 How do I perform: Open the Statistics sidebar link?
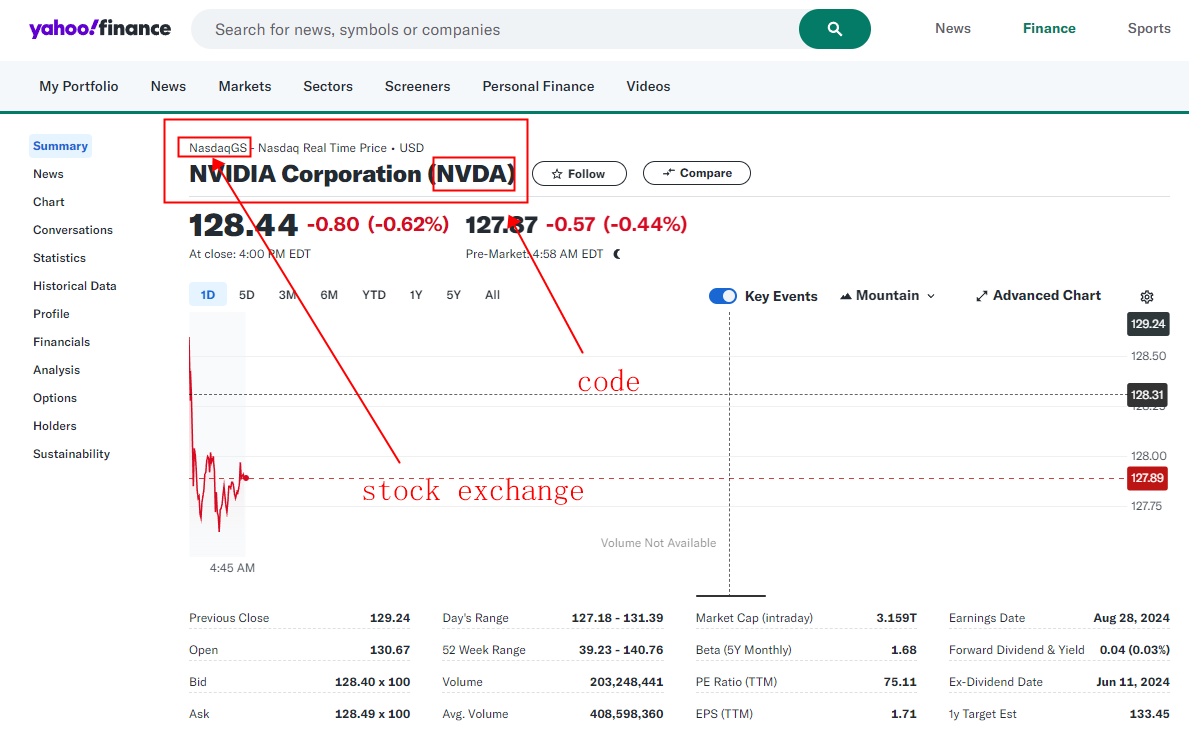point(59,258)
